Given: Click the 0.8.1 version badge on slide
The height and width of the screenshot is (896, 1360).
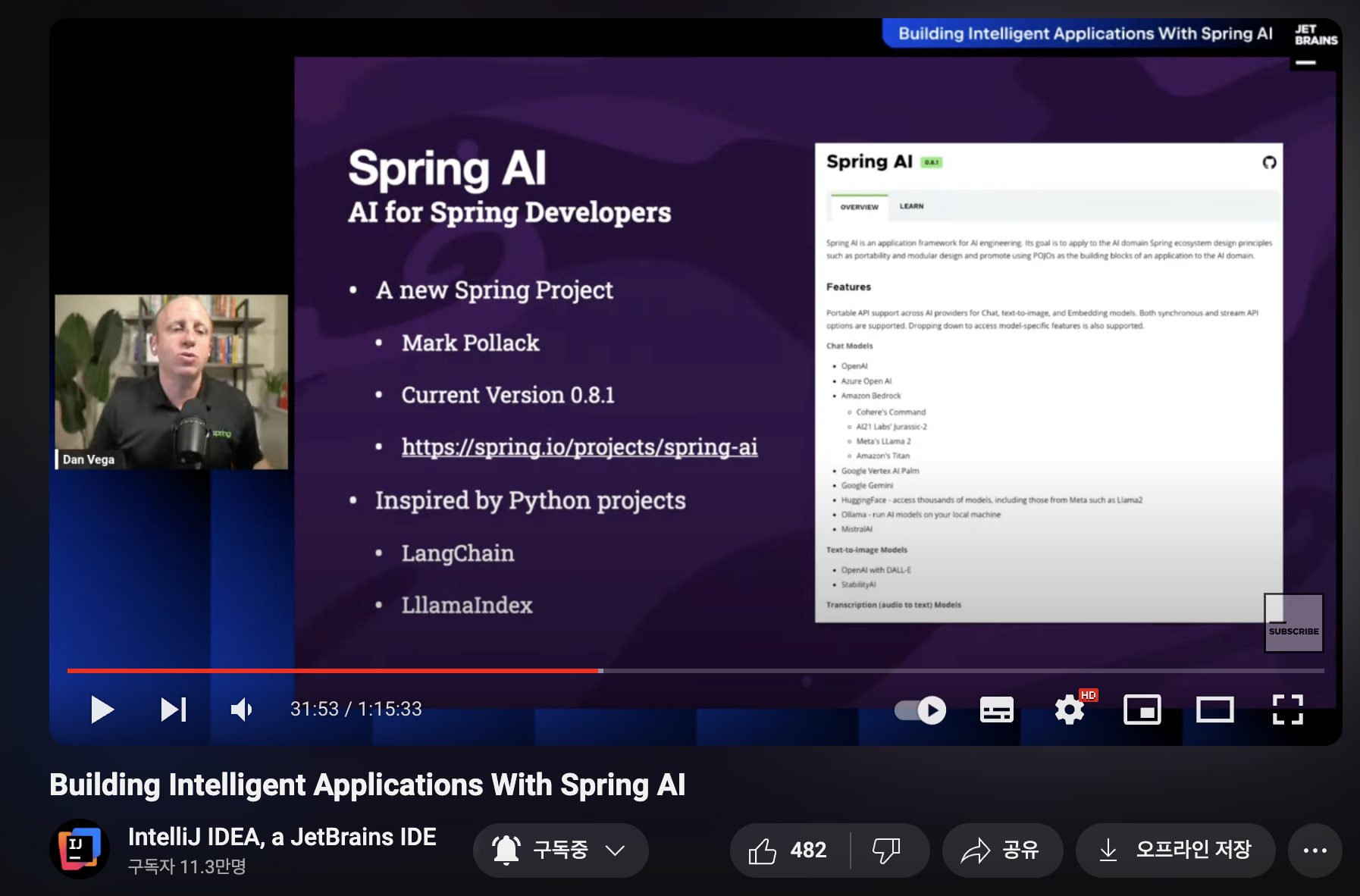Looking at the screenshot, I should 931,162.
